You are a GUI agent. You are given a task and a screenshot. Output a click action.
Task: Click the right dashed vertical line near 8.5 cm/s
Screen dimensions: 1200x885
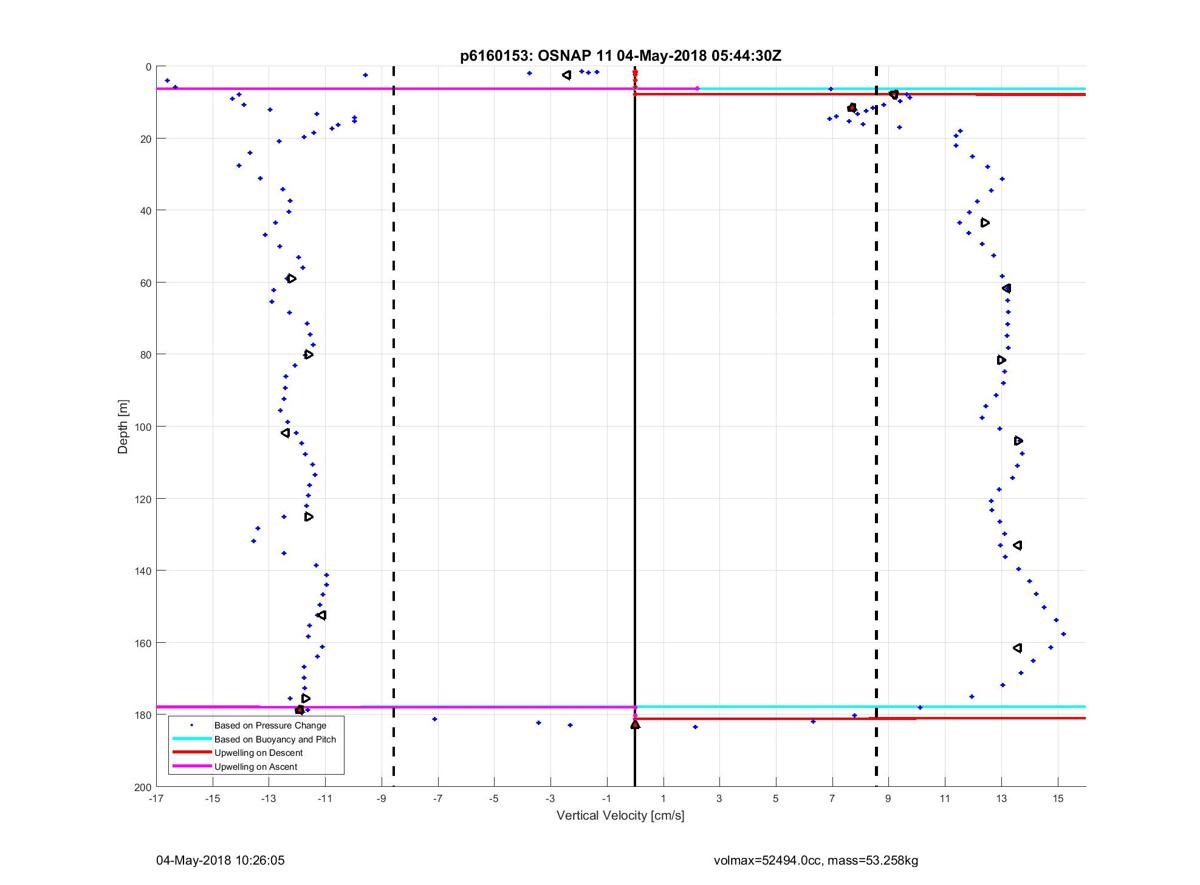(876, 427)
